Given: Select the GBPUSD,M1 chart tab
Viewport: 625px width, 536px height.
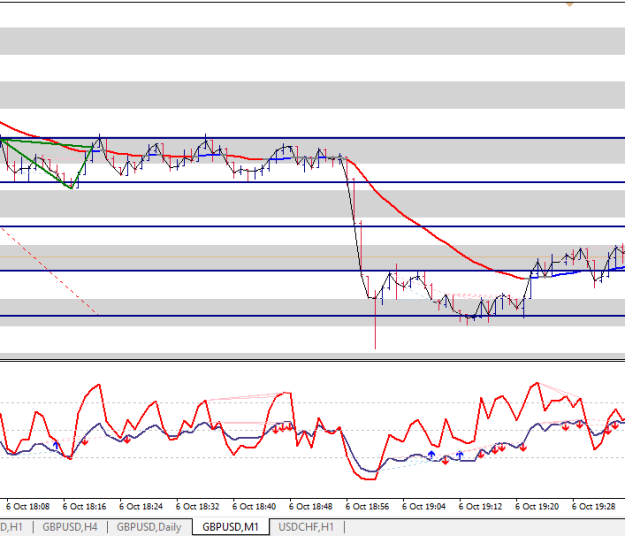Looking at the screenshot, I should pyautogui.click(x=230, y=527).
